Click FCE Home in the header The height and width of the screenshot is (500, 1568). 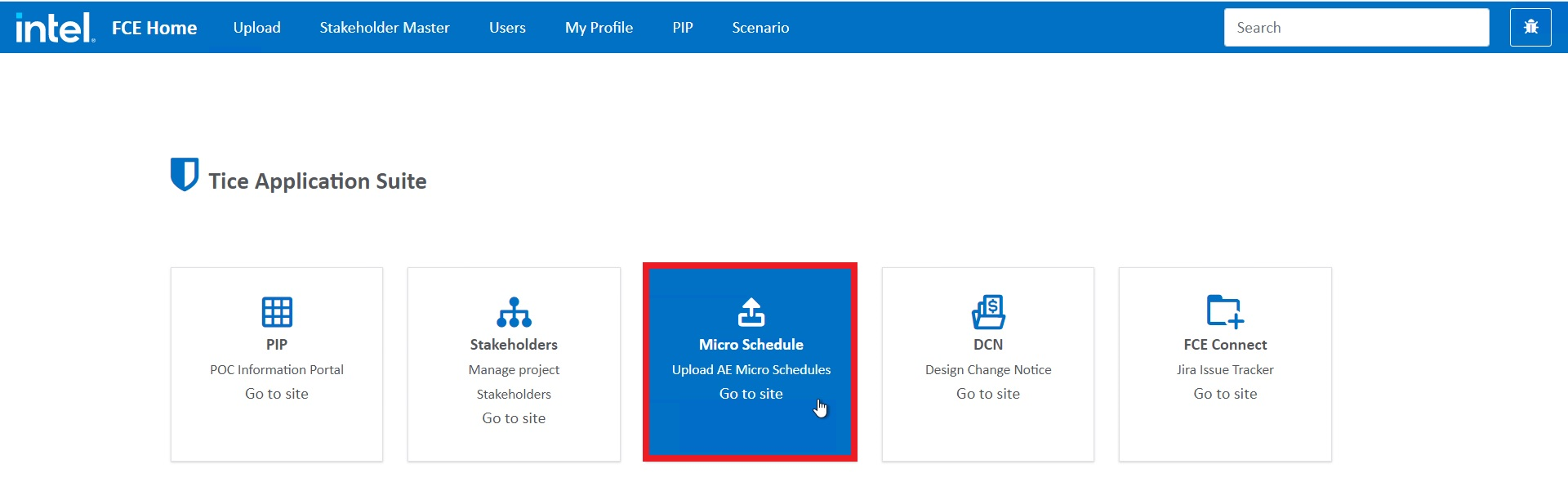pos(154,28)
